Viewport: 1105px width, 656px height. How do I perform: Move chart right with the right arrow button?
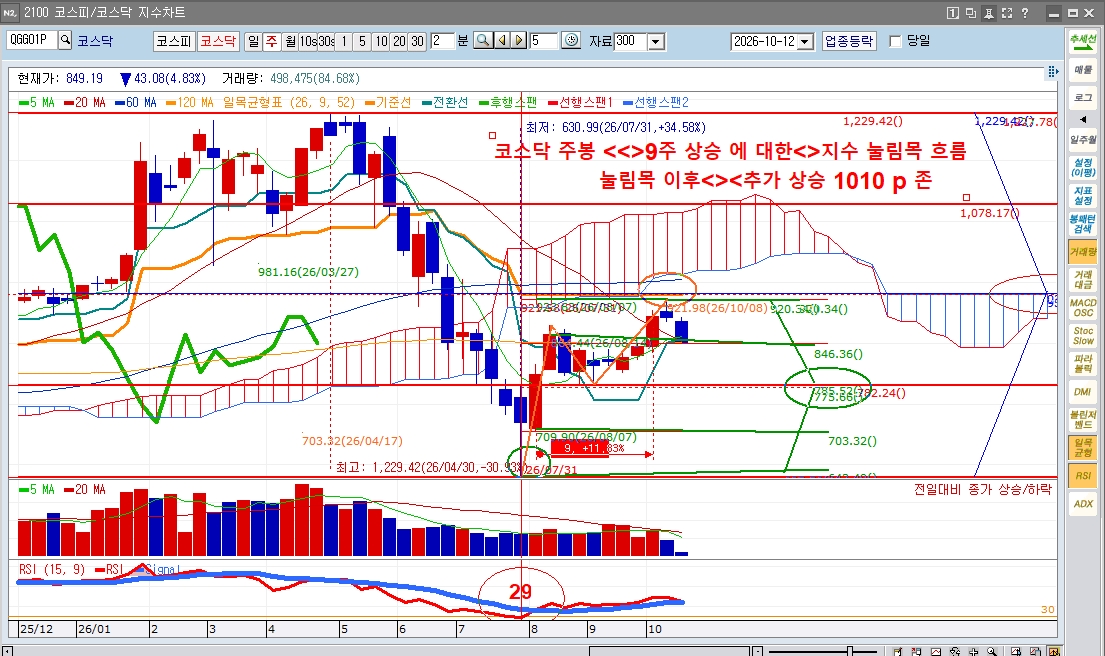tap(519, 41)
